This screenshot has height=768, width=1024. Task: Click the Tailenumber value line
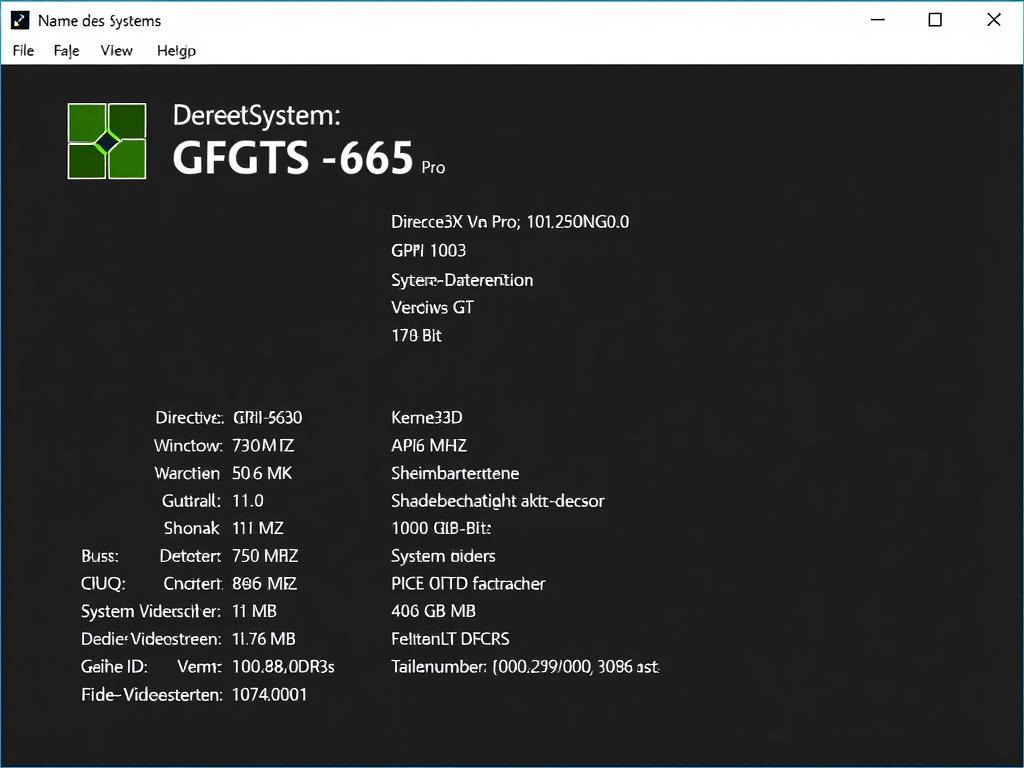[525, 667]
